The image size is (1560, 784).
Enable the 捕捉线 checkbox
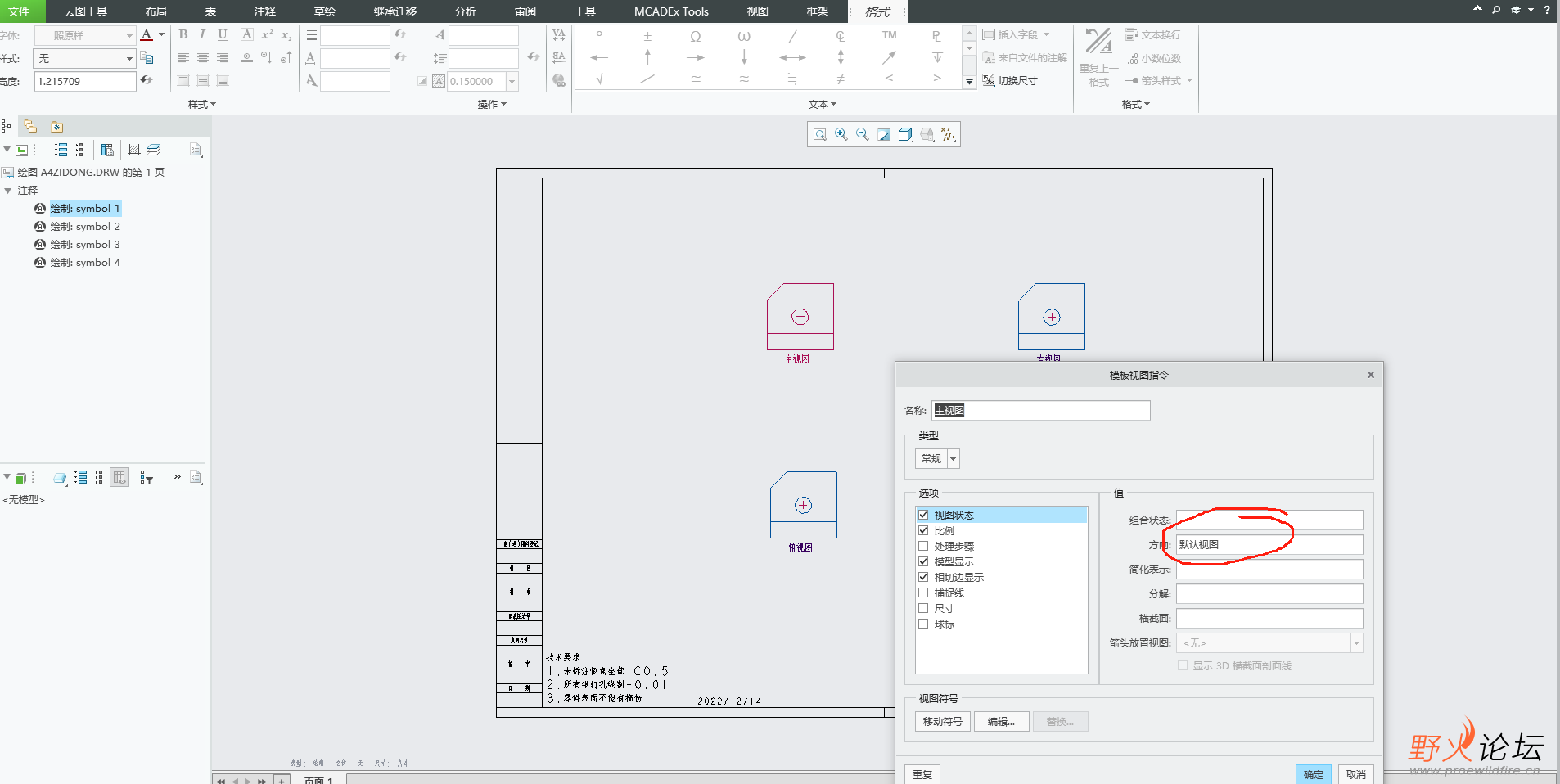(x=923, y=593)
